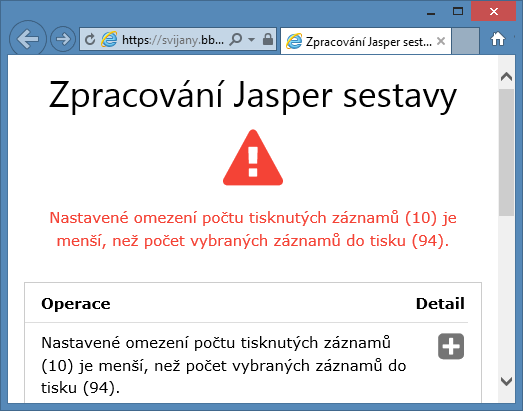The height and width of the screenshot is (411, 523).
Task: Click the address bar URL https://svijany.bb...
Action: (173, 40)
